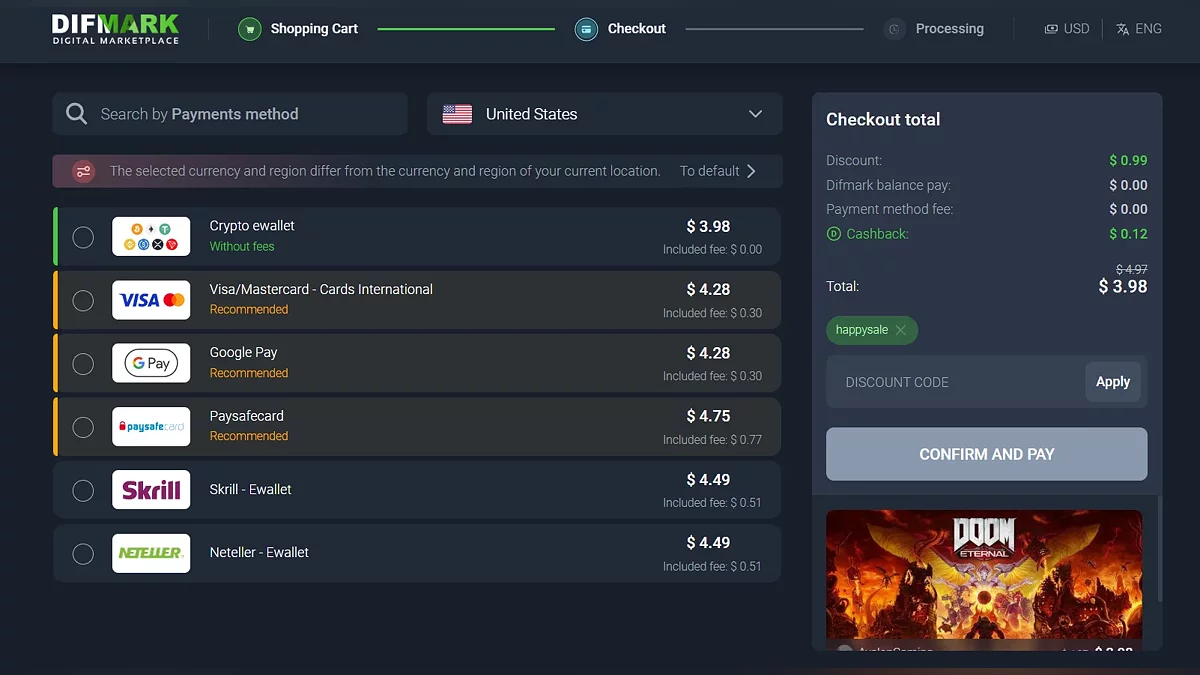Open the USD currency selector
This screenshot has width=1200, height=675.
tap(1066, 29)
